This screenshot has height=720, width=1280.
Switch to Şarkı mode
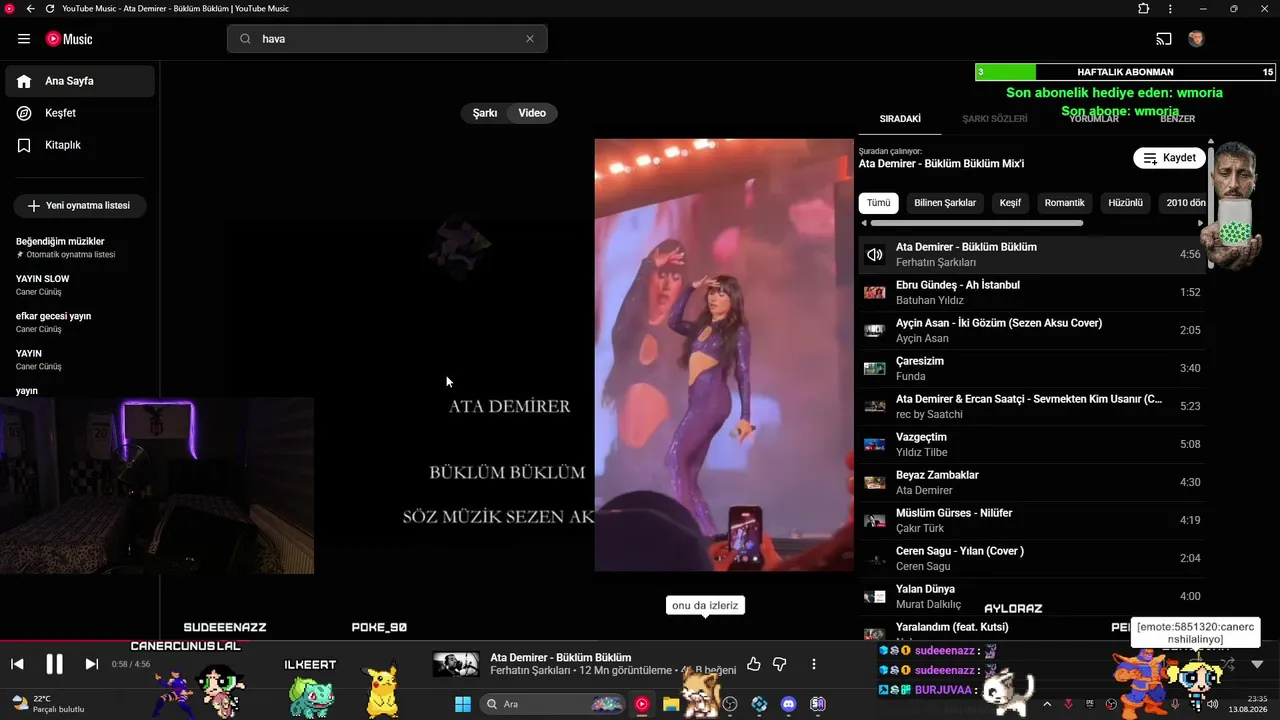pos(485,113)
